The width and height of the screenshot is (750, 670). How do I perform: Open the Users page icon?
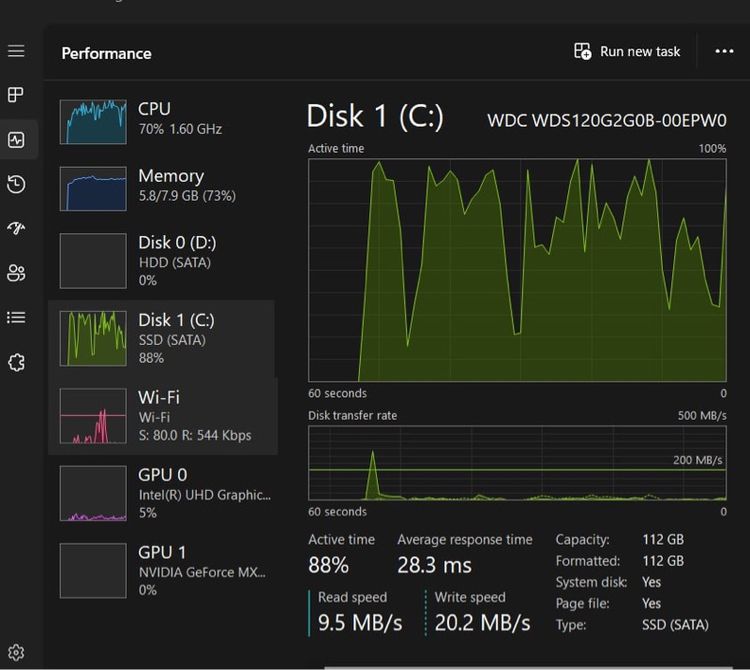pos(16,273)
